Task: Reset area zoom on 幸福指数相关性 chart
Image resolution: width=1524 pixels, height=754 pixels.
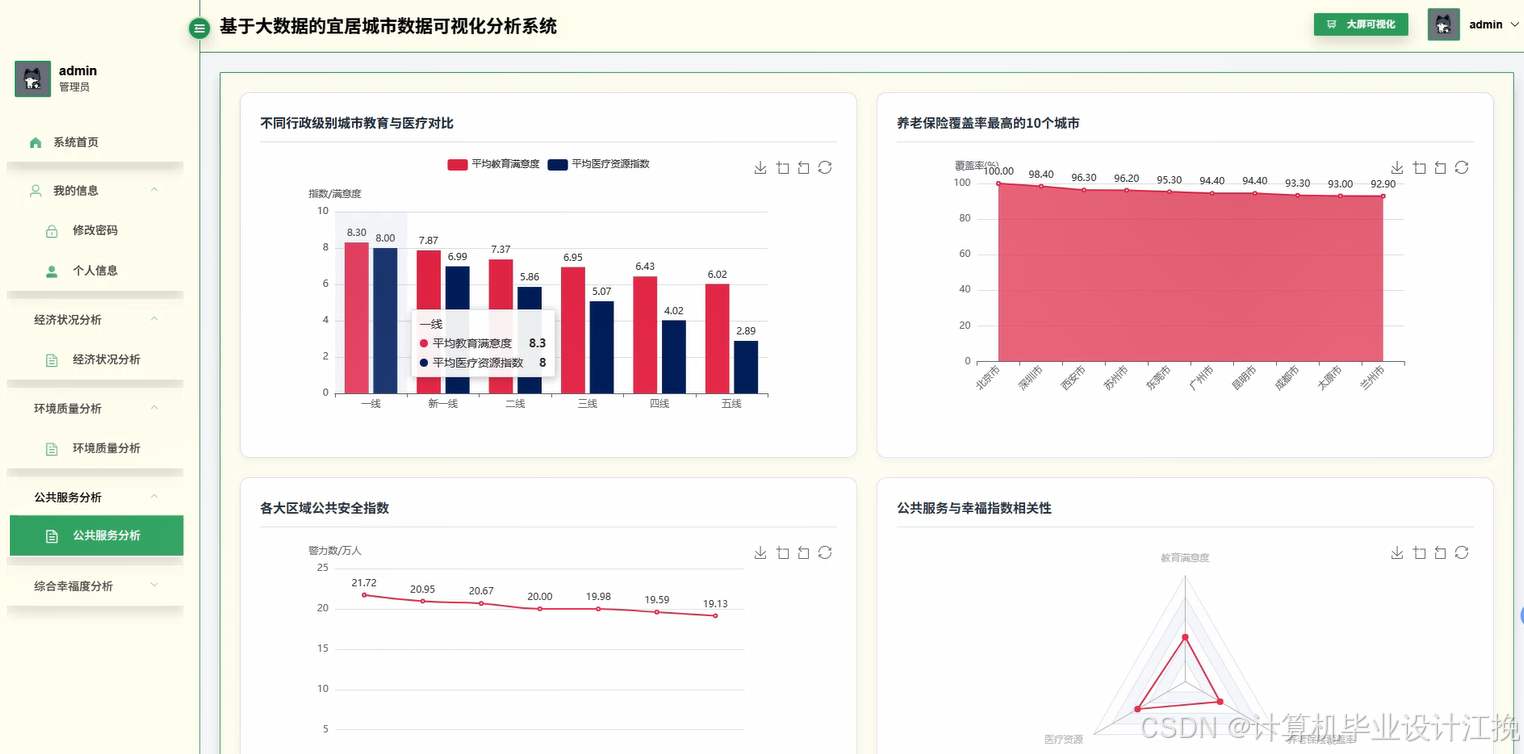Action: pos(1440,553)
